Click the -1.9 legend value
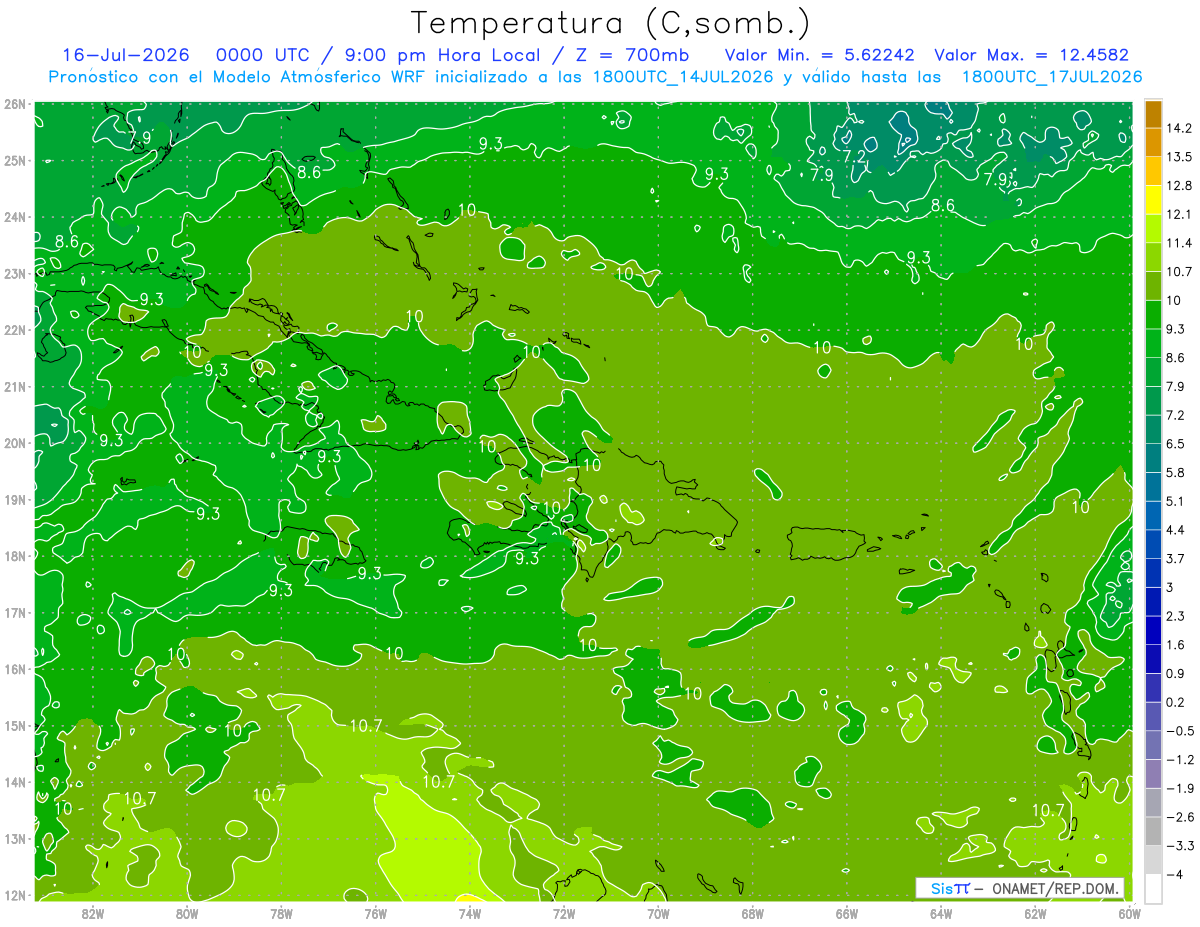This screenshot has width=1200, height=927. (x=1179, y=788)
